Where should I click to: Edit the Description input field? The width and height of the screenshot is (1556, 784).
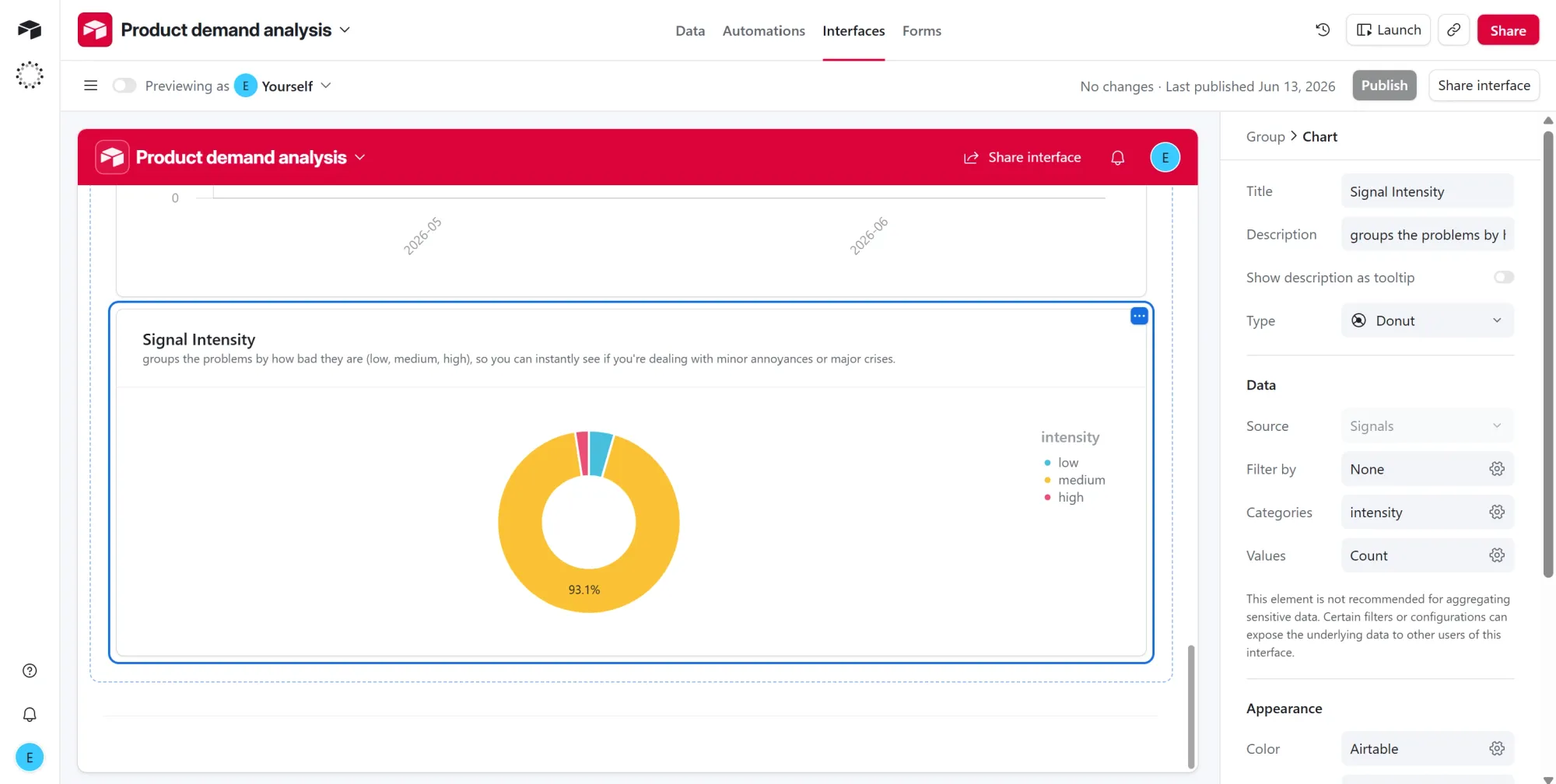[1427, 234]
